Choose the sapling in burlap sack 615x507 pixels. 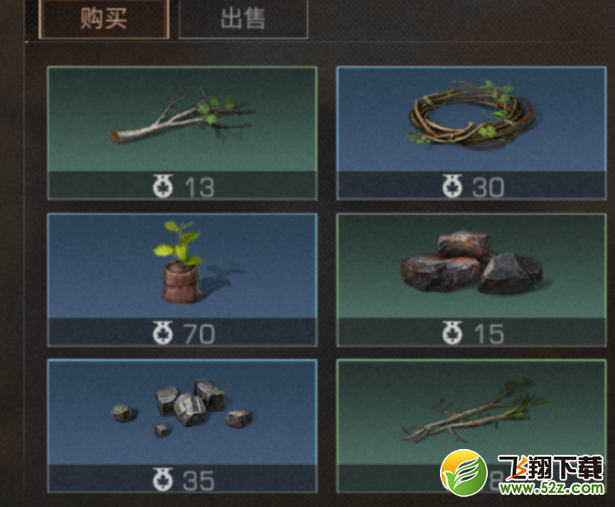(x=182, y=280)
